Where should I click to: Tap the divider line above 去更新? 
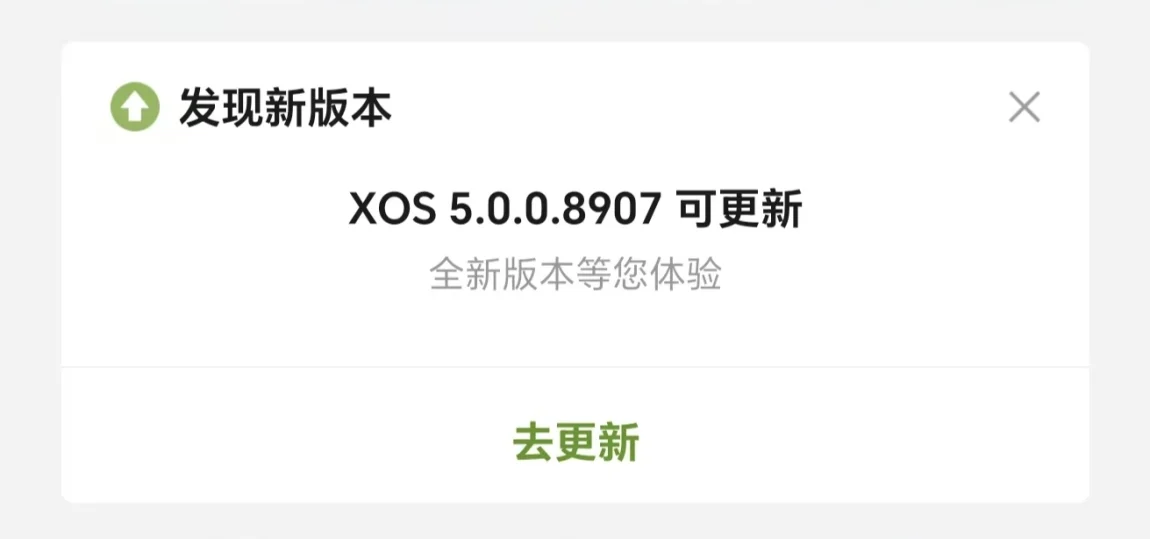point(575,367)
